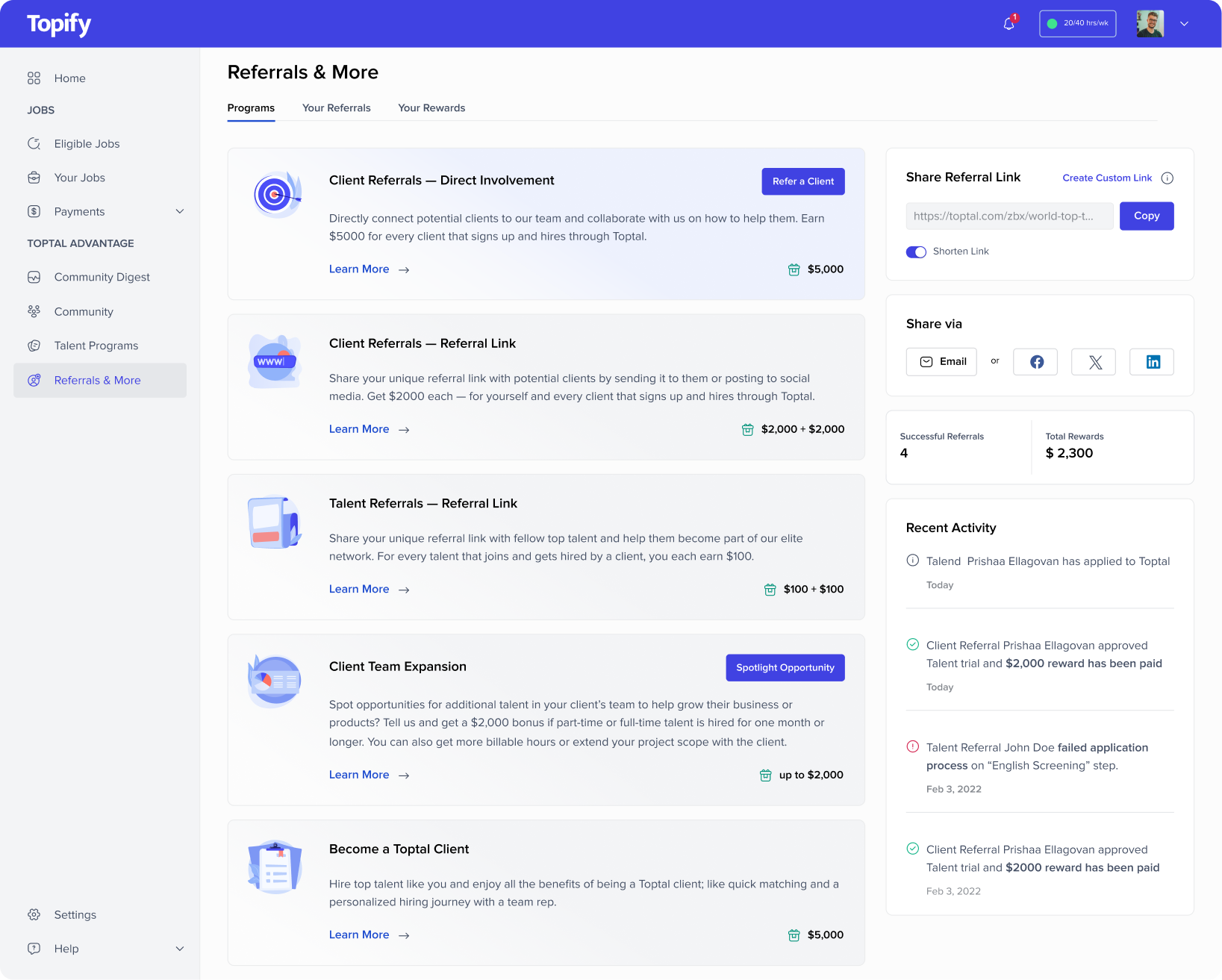The image size is (1222, 980).
Task: Click info icon on Talend Prishaa applied activity
Action: click(x=912, y=561)
